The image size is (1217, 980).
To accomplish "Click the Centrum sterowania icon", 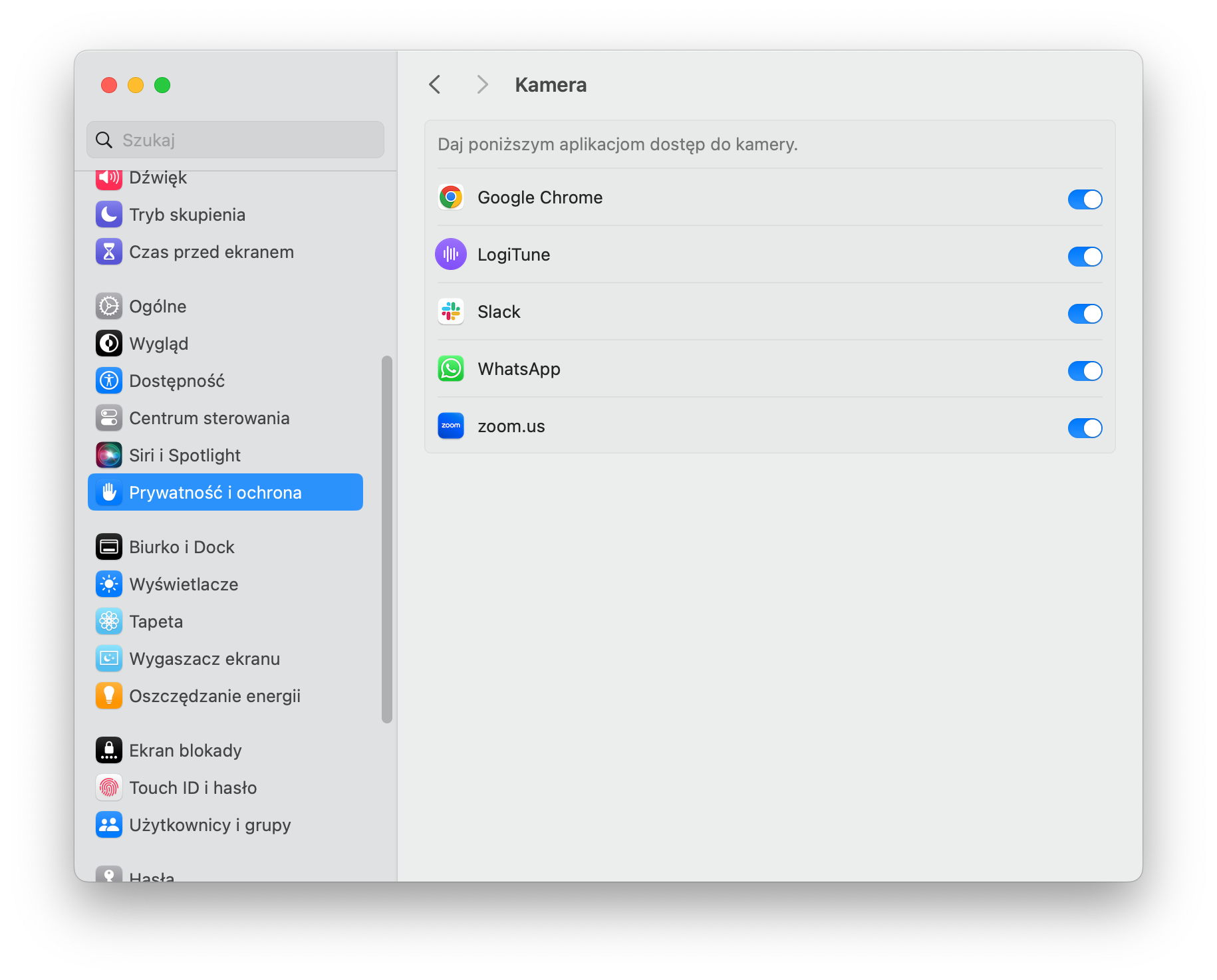I will pyautogui.click(x=108, y=418).
